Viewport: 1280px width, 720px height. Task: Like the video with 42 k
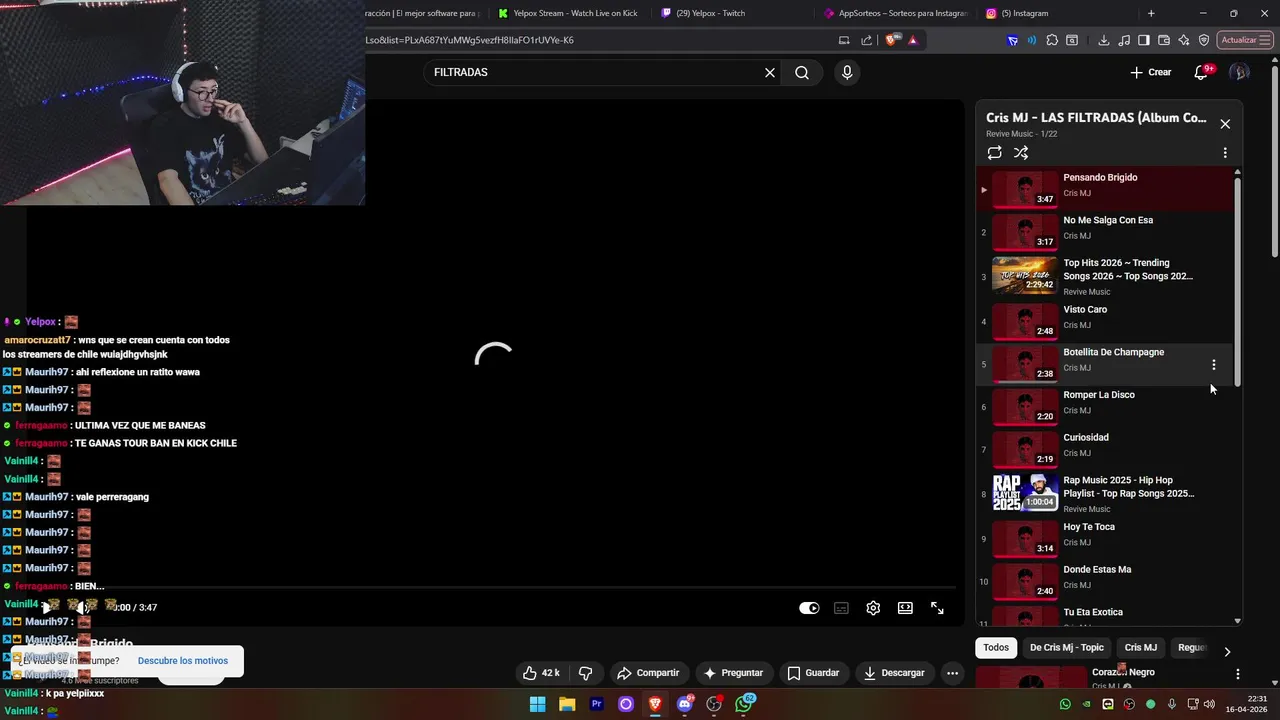(x=541, y=673)
